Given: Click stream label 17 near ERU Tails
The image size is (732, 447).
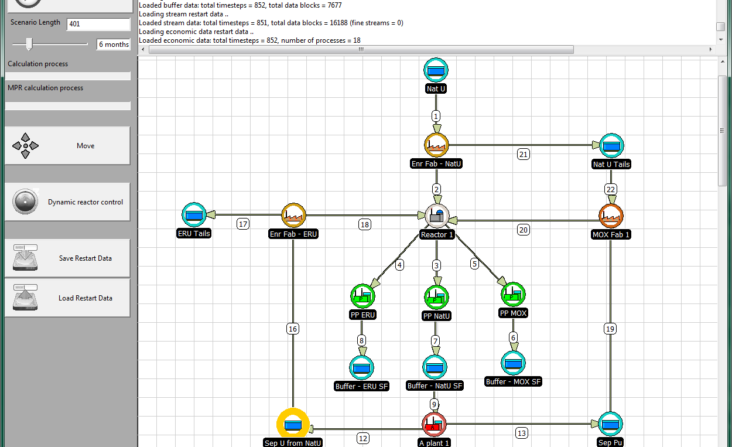Looking at the screenshot, I should point(243,224).
